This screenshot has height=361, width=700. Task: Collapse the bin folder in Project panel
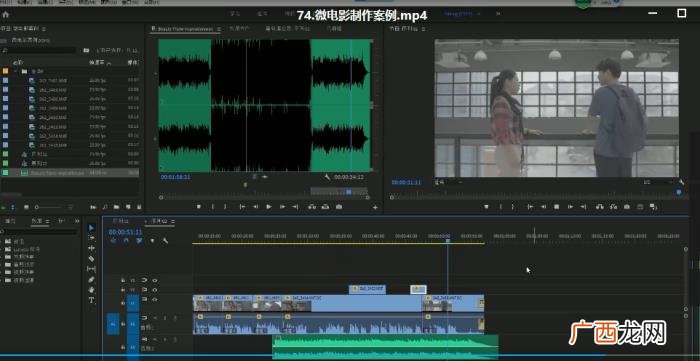16,71
